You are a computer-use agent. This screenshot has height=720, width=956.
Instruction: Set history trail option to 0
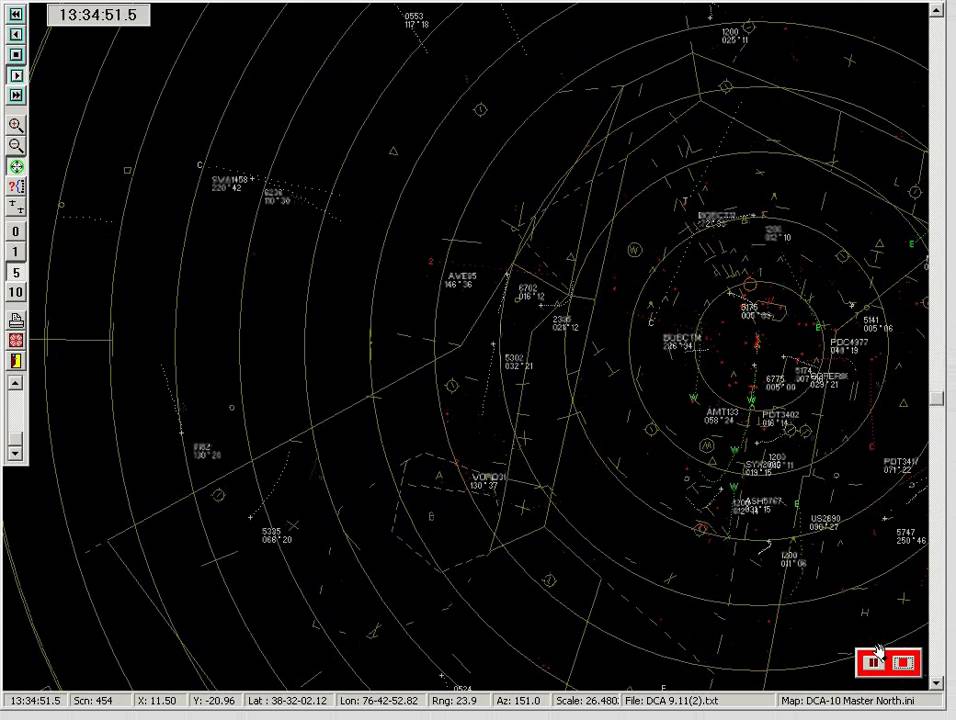pyautogui.click(x=16, y=232)
